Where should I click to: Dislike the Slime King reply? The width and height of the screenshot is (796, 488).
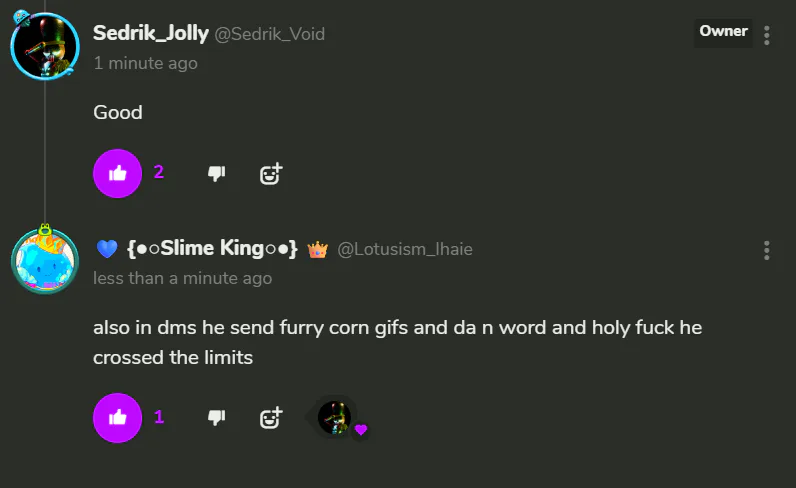[216, 417]
